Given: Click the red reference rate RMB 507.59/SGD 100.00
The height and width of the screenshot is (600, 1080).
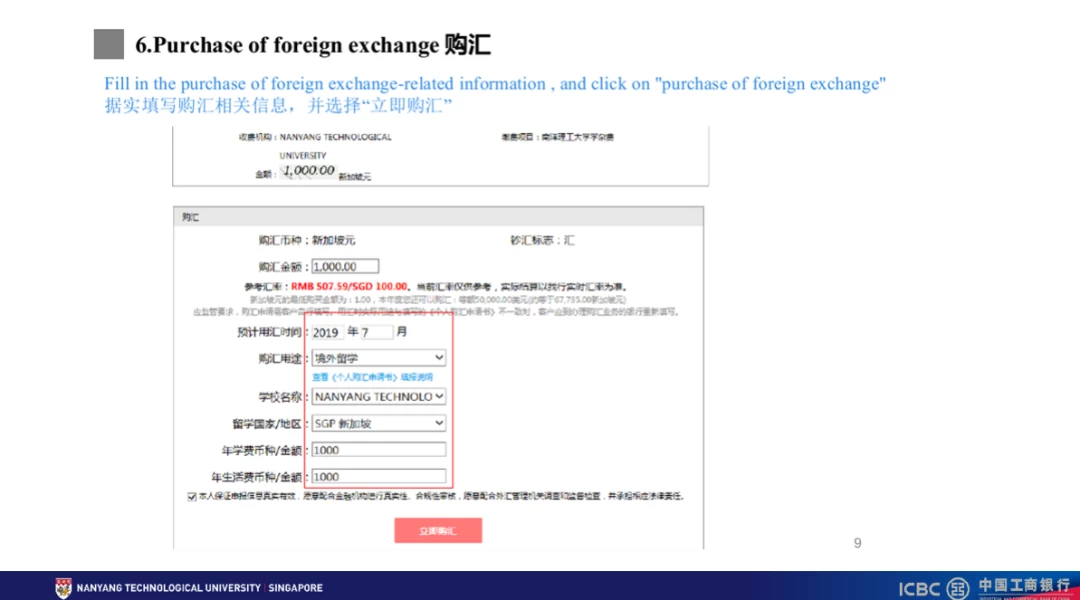Looking at the screenshot, I should coord(349,287).
